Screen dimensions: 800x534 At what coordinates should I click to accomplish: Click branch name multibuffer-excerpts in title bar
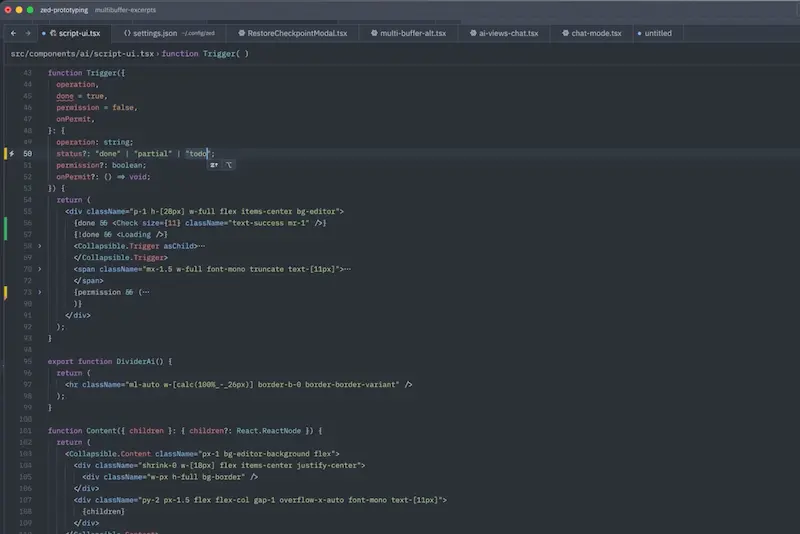(x=126, y=10)
